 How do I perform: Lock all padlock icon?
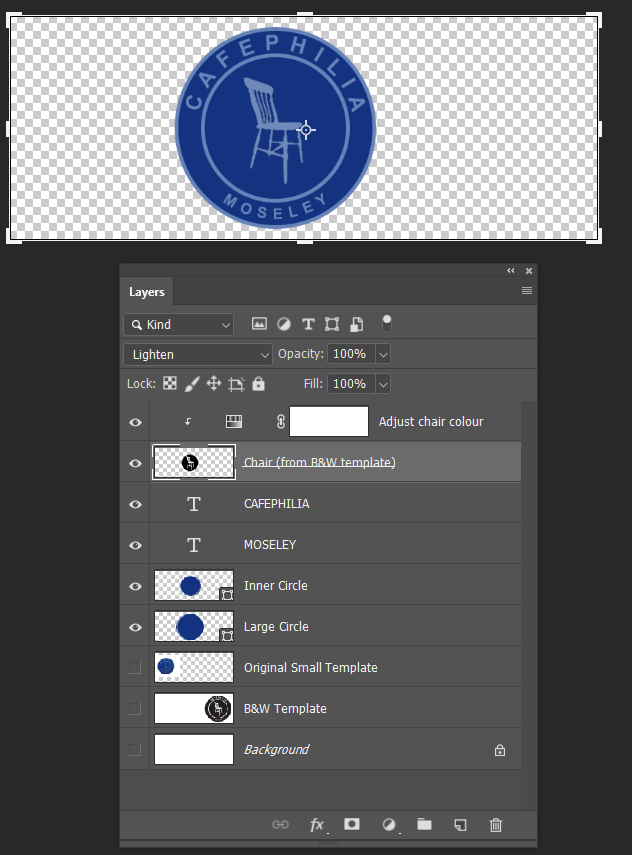coord(258,384)
